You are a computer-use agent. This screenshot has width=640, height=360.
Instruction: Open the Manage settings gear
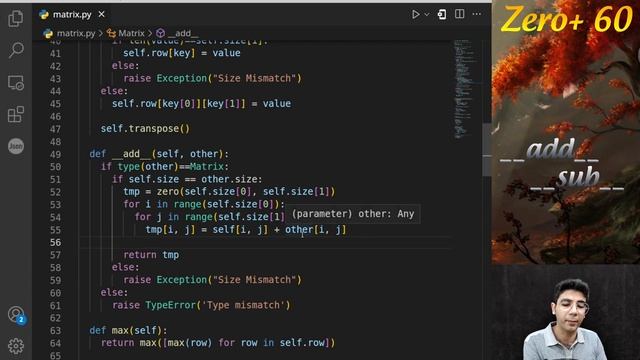(x=16, y=346)
